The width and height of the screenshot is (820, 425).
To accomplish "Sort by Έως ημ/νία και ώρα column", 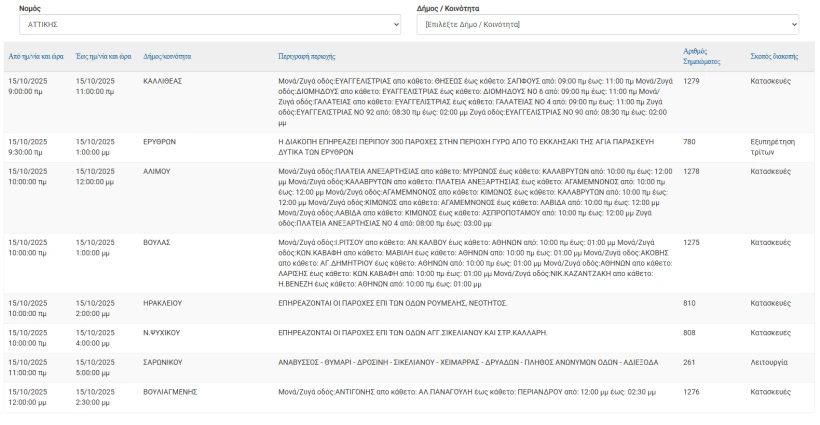I will pyautogui.click(x=104, y=56).
